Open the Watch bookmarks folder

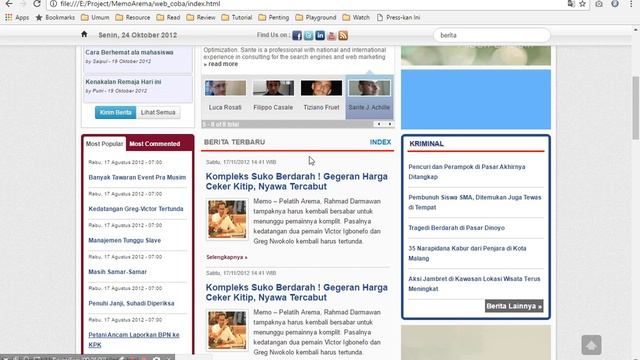click(x=356, y=18)
